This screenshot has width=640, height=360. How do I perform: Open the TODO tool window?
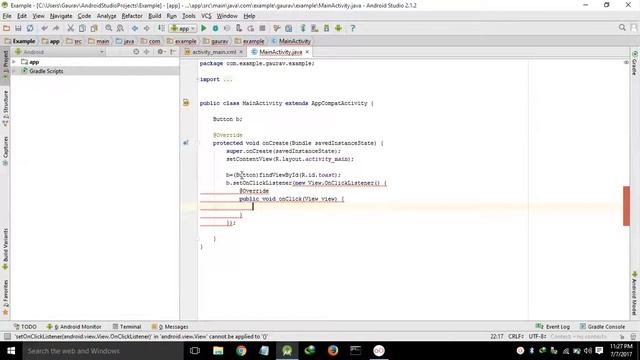click(x=25, y=327)
